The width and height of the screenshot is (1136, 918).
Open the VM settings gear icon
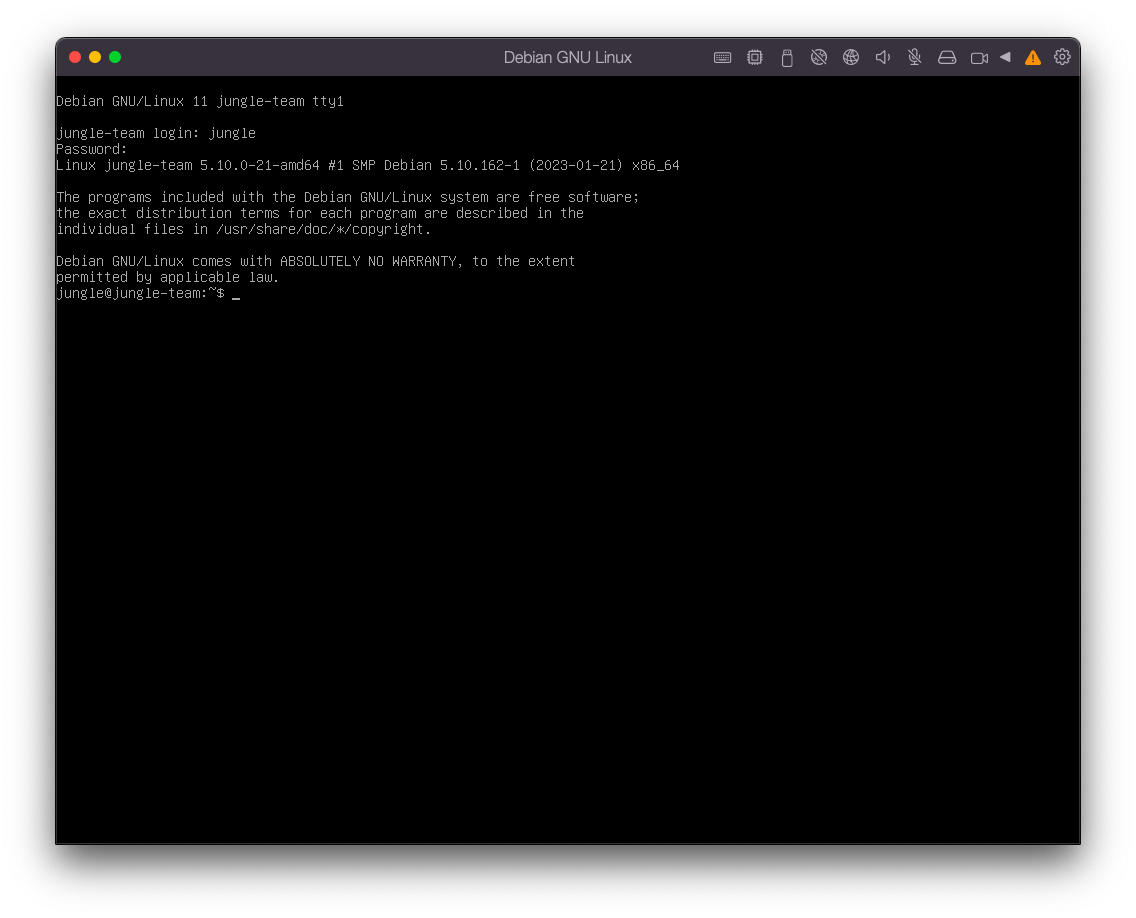pyautogui.click(x=1062, y=57)
